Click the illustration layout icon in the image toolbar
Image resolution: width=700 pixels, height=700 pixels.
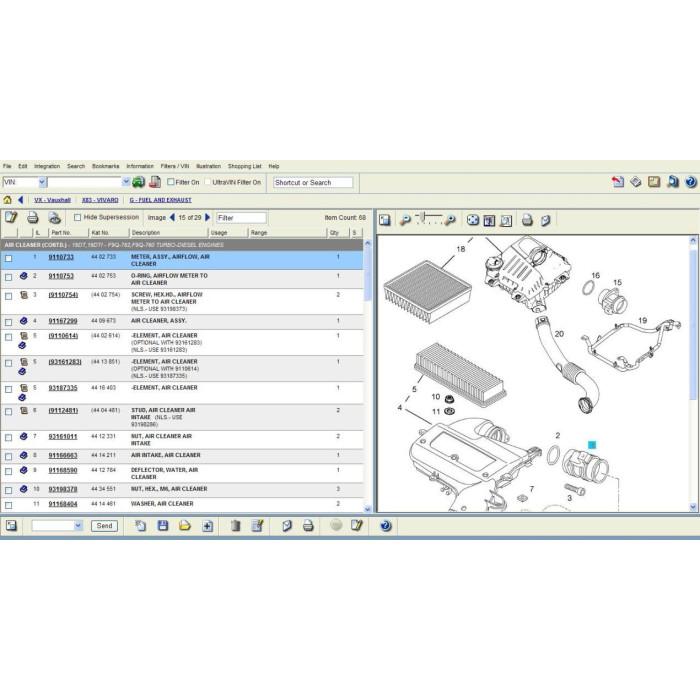click(x=385, y=220)
